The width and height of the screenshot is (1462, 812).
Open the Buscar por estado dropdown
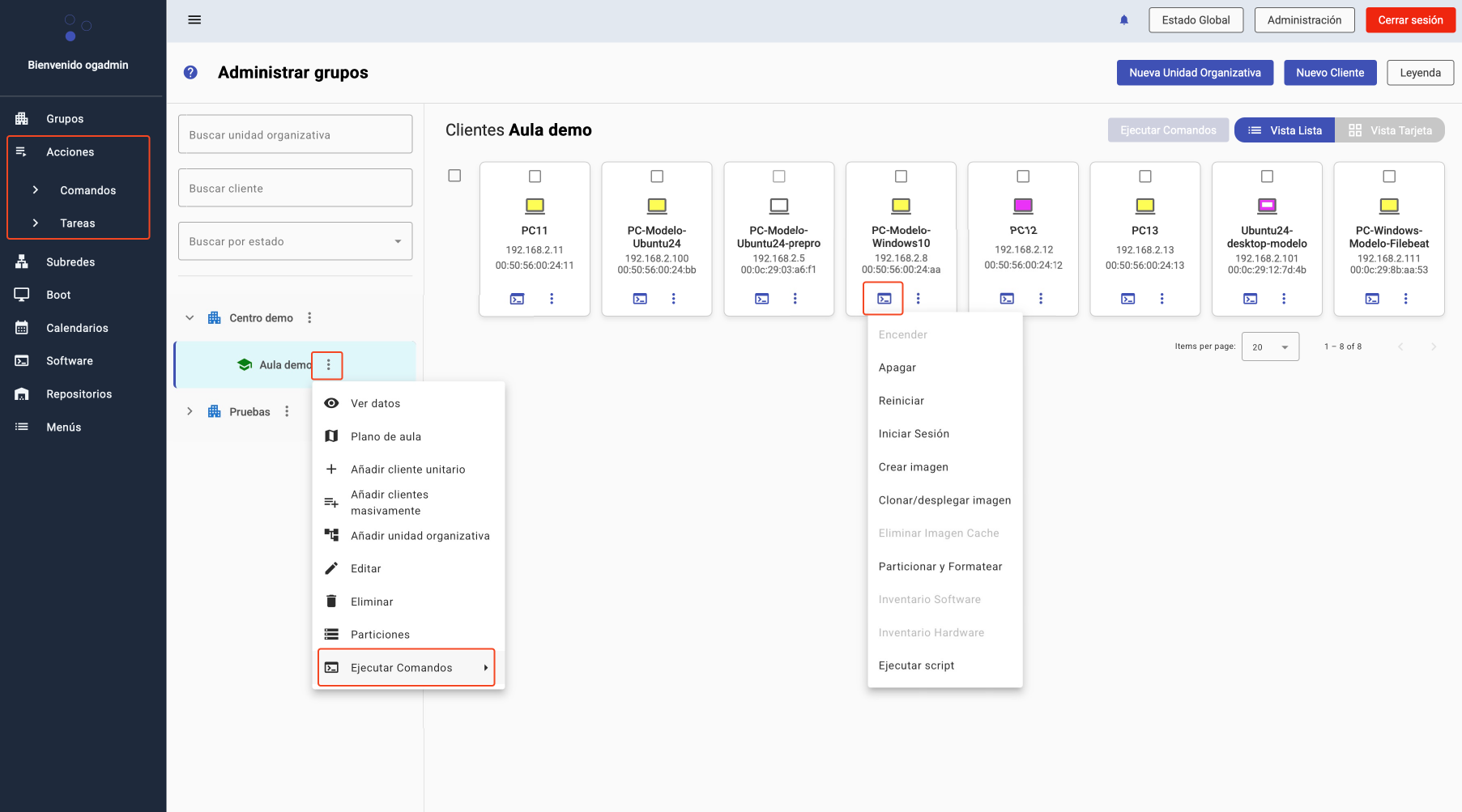click(295, 241)
